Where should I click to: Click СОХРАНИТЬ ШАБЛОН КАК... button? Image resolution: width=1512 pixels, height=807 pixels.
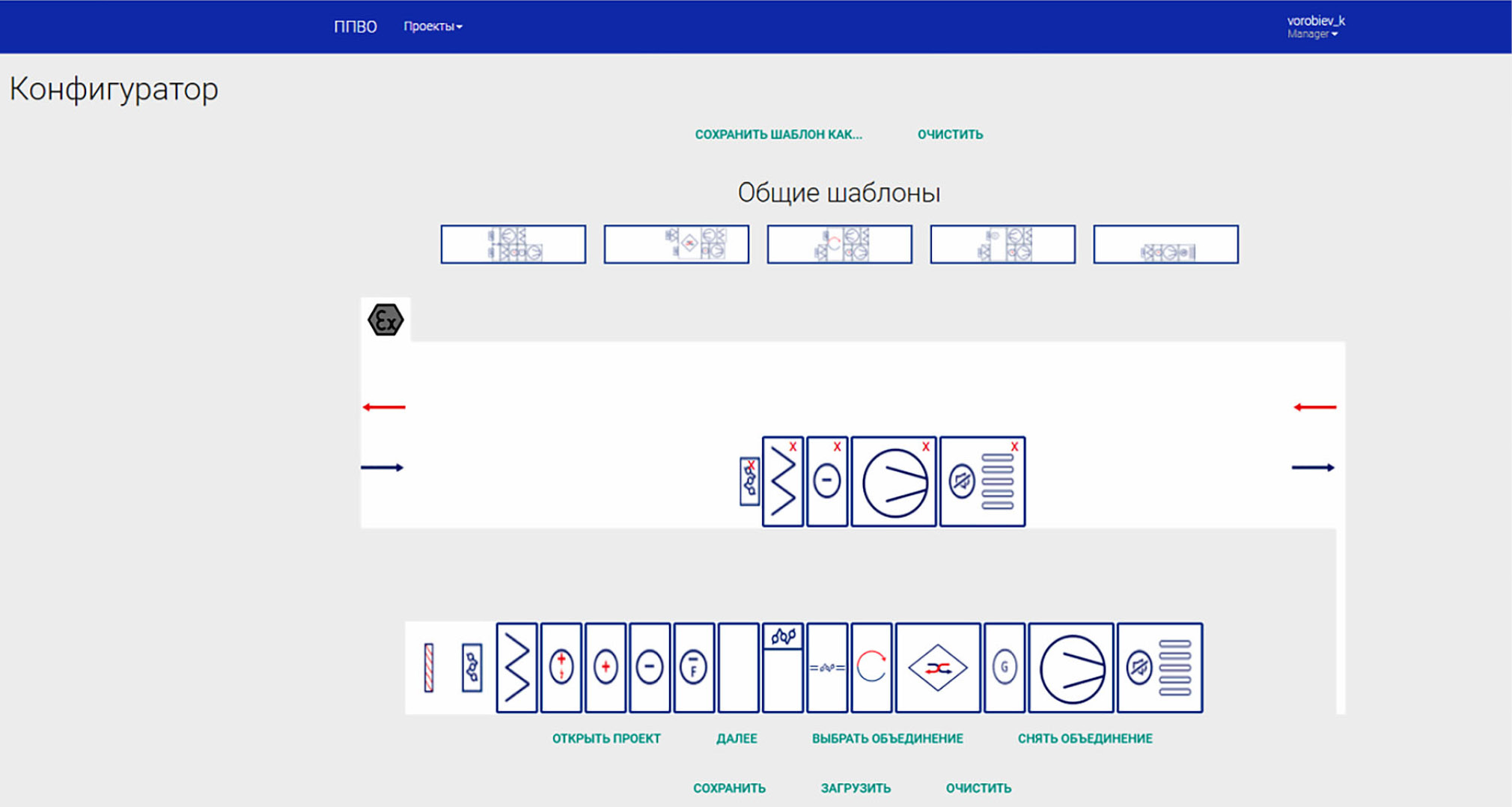778,135
